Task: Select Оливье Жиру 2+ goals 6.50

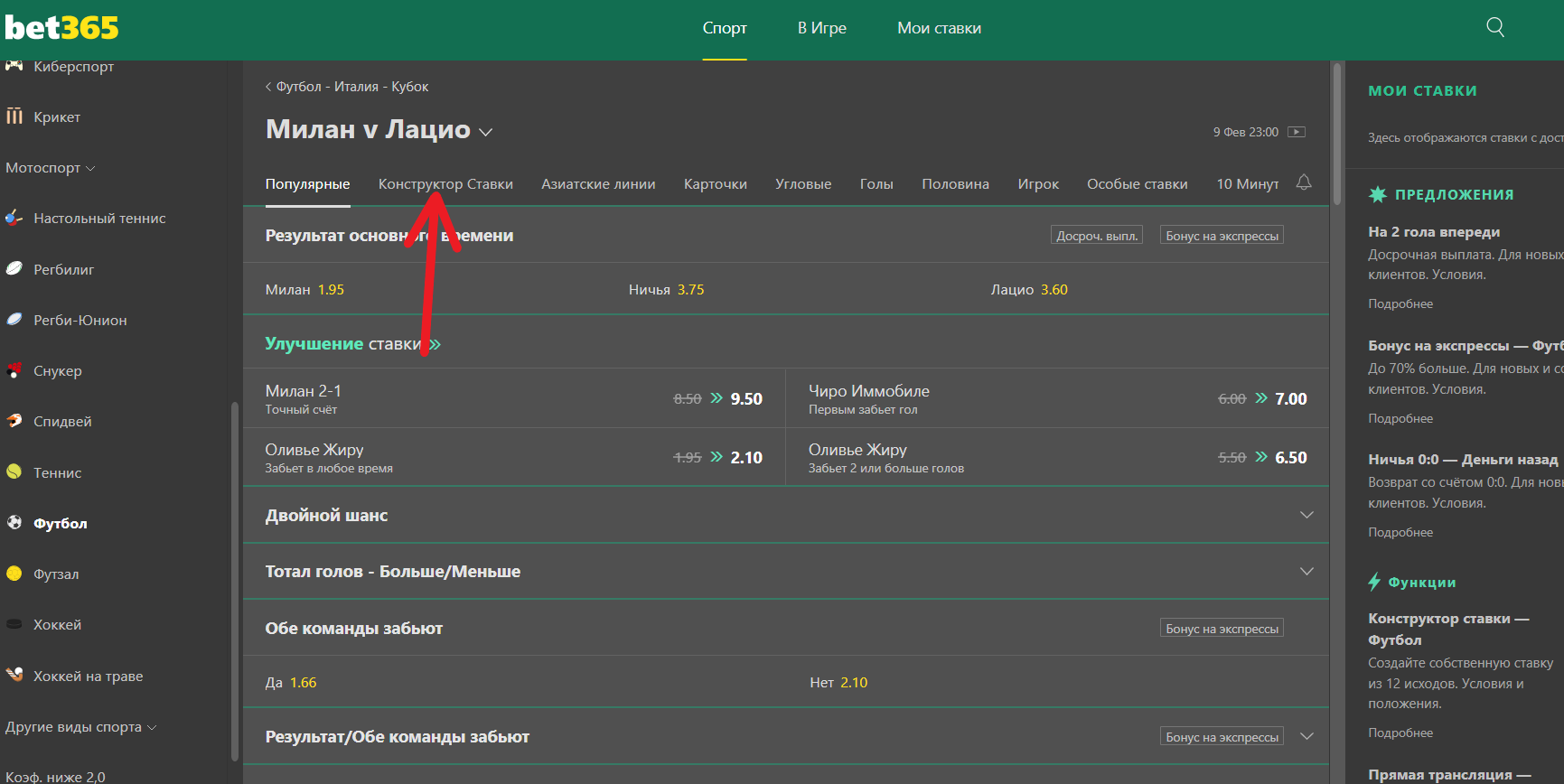Action: 1057,457
